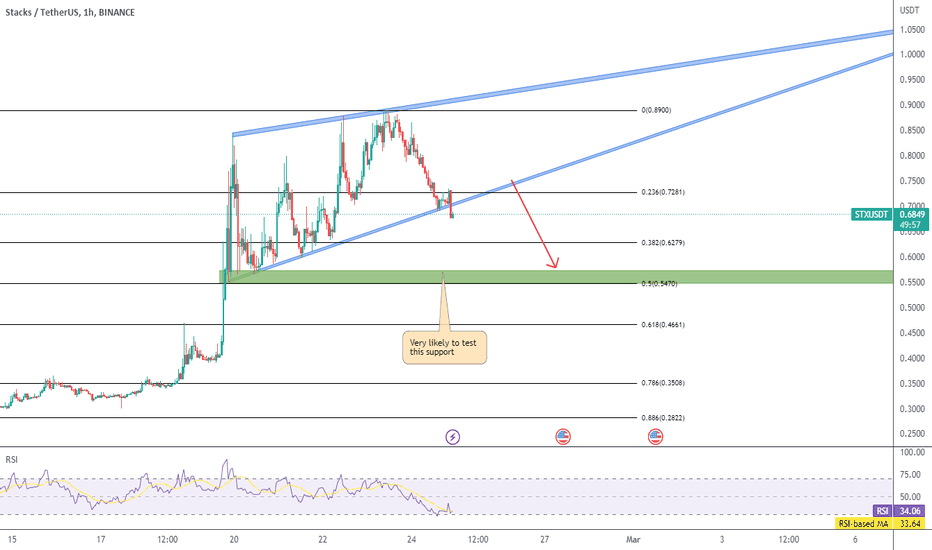The image size is (932, 550).
Task: Click the US flag event icon near 27
Action: point(563,437)
